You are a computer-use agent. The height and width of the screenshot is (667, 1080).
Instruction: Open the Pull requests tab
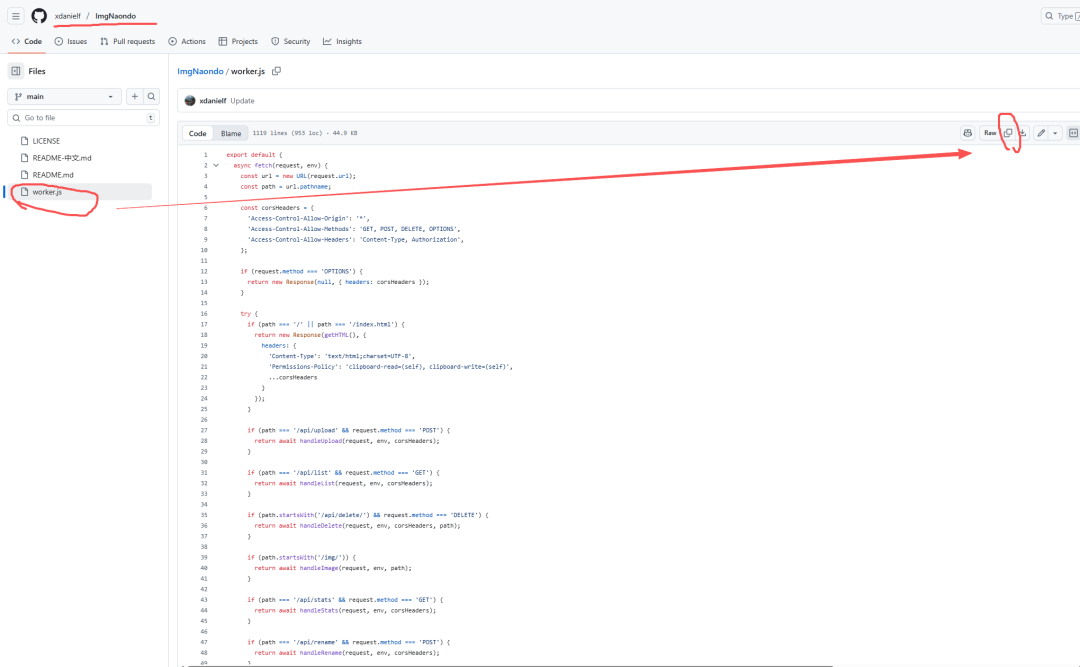click(x=127, y=41)
